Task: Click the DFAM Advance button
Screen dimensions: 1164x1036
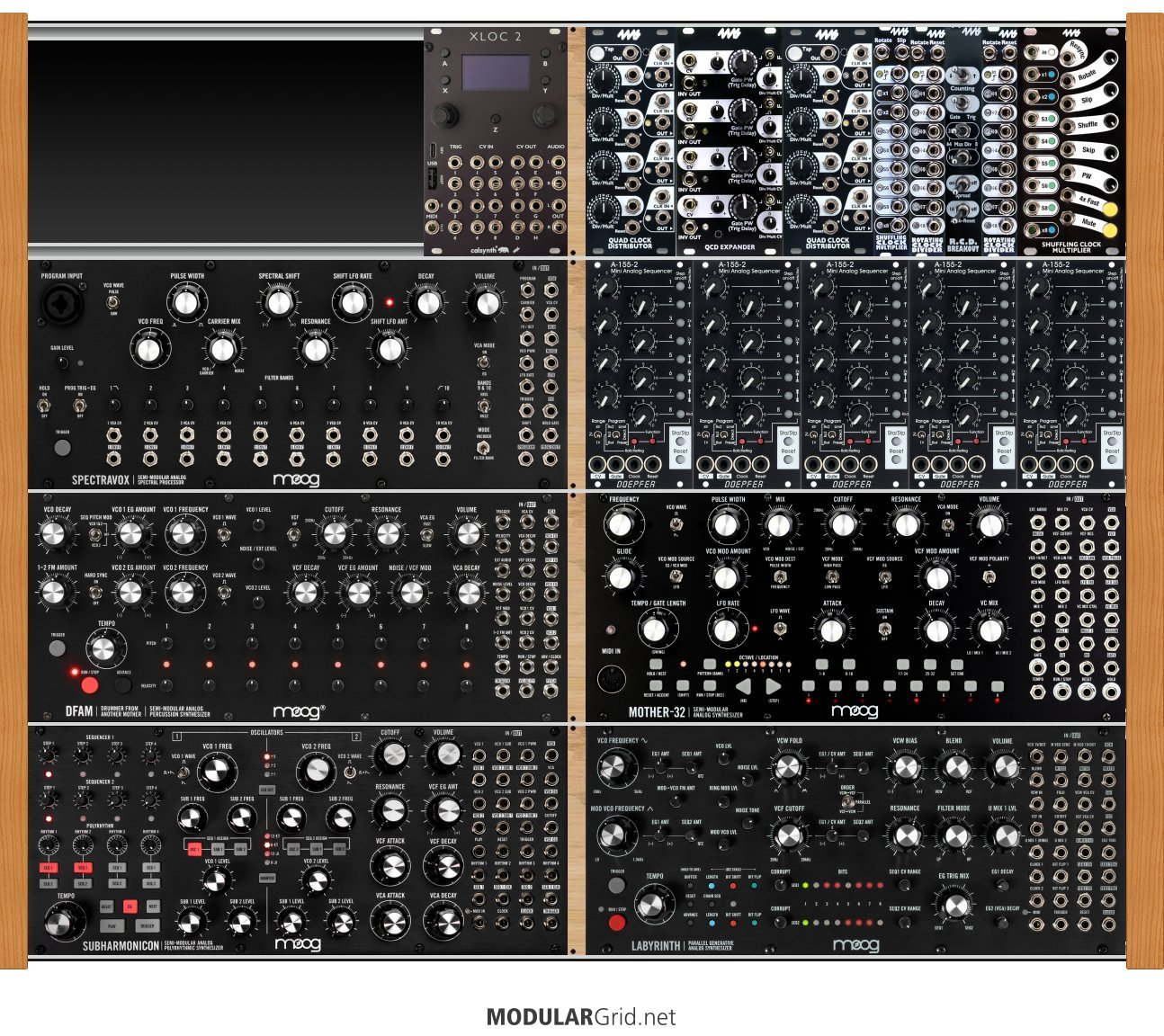Action: pos(122,685)
